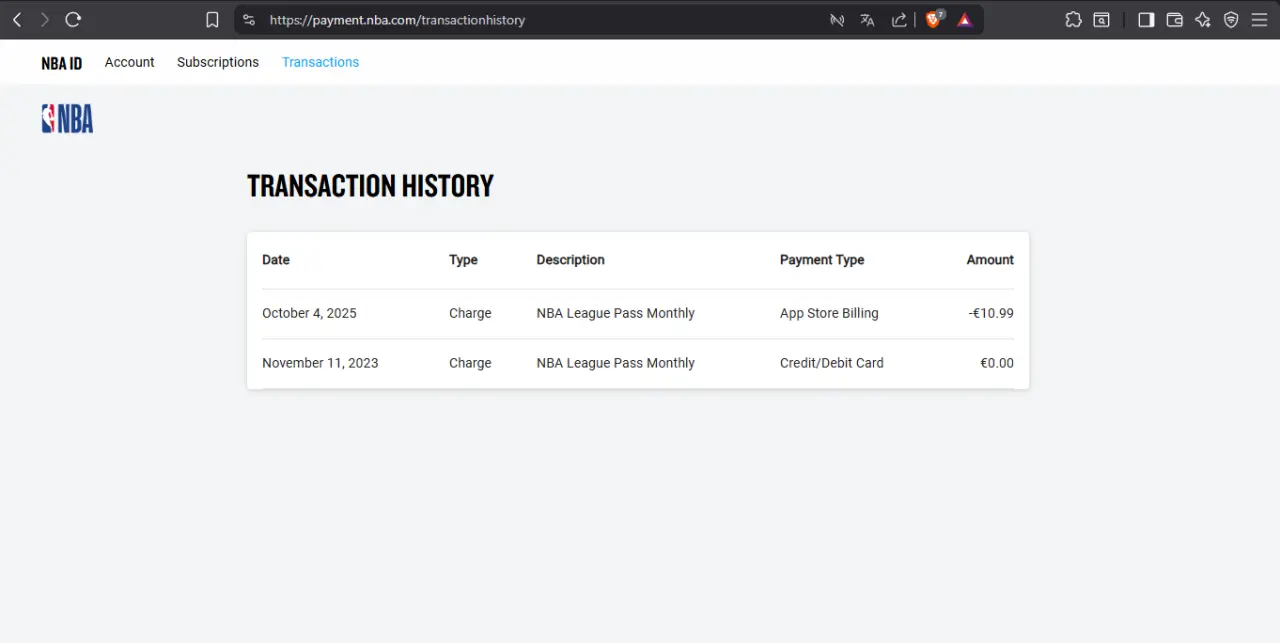
Task: Click the Payment Type column header
Action: [x=822, y=259]
